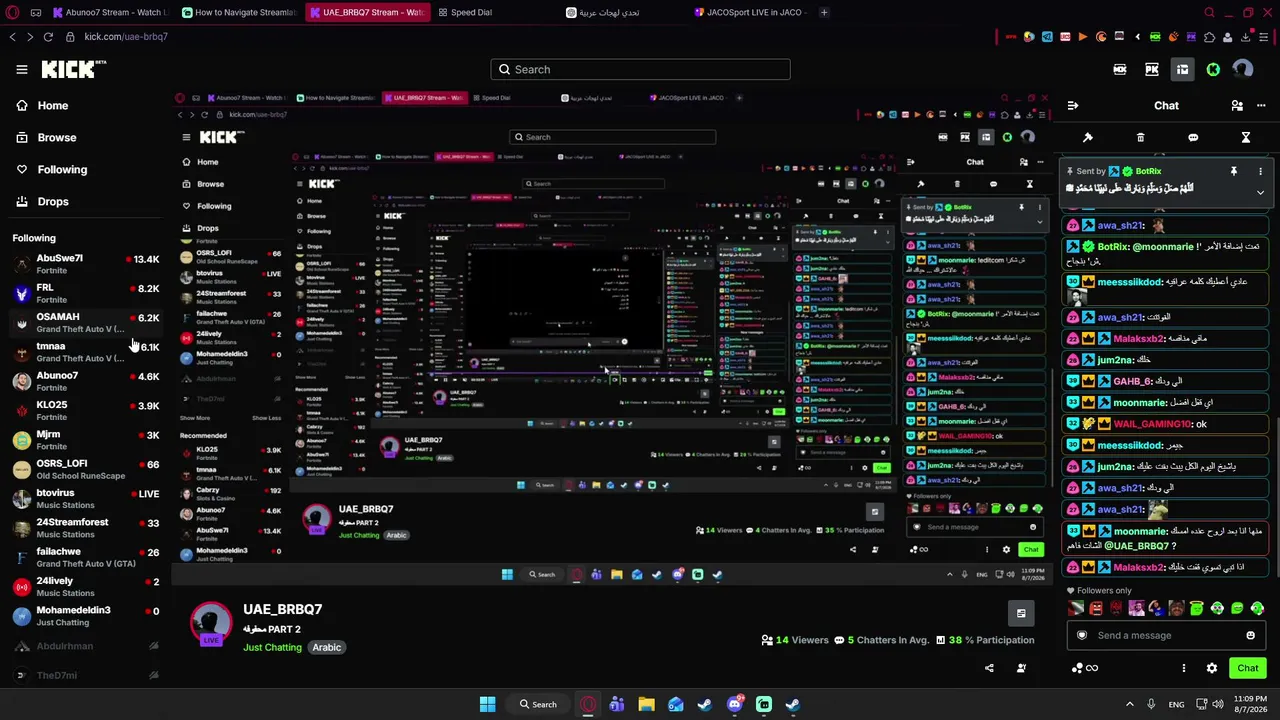The image size is (1280, 720).
Task: Click the hourglass icon in chat toolbar
Action: click(1246, 138)
